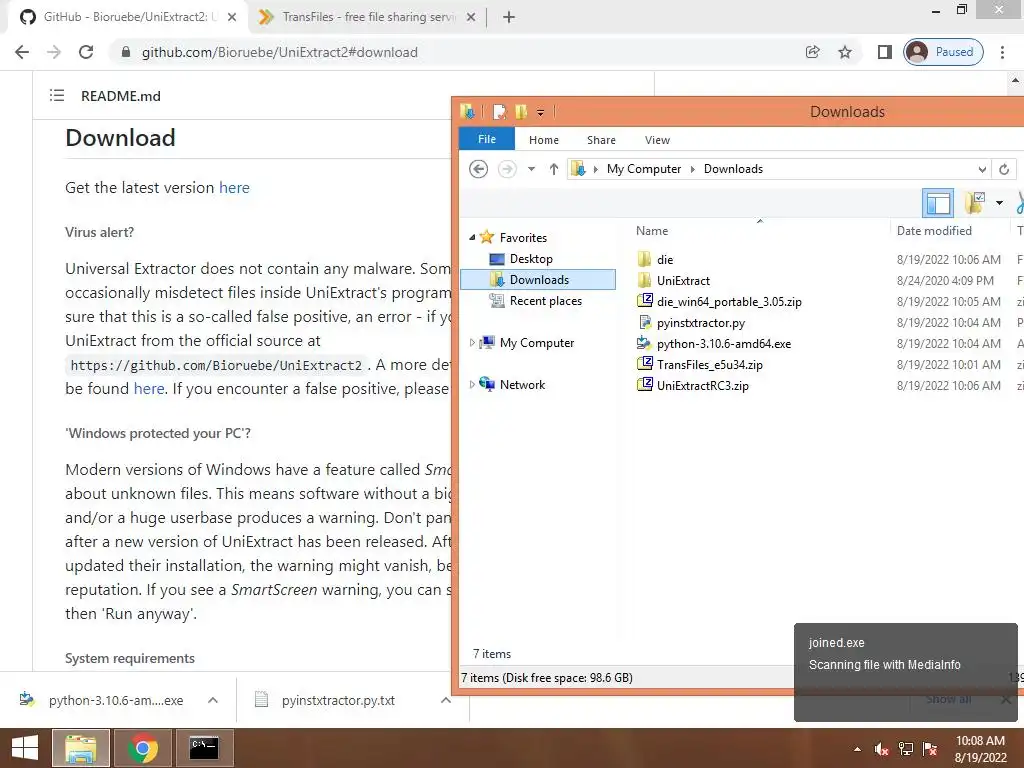The height and width of the screenshot is (768, 1024).
Task: Click the joined.exe scanning notification
Action: click(x=905, y=672)
